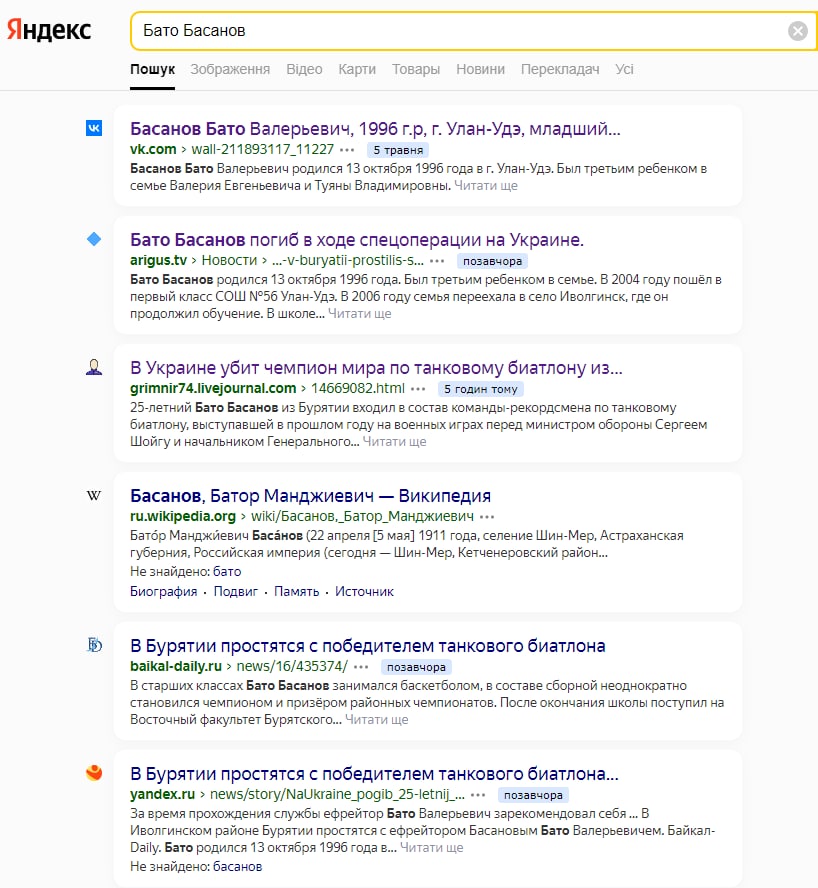Viewport: 818px width, 888px height.
Task: Click the blue diamond arigus.tv favicon
Action: coord(94,239)
